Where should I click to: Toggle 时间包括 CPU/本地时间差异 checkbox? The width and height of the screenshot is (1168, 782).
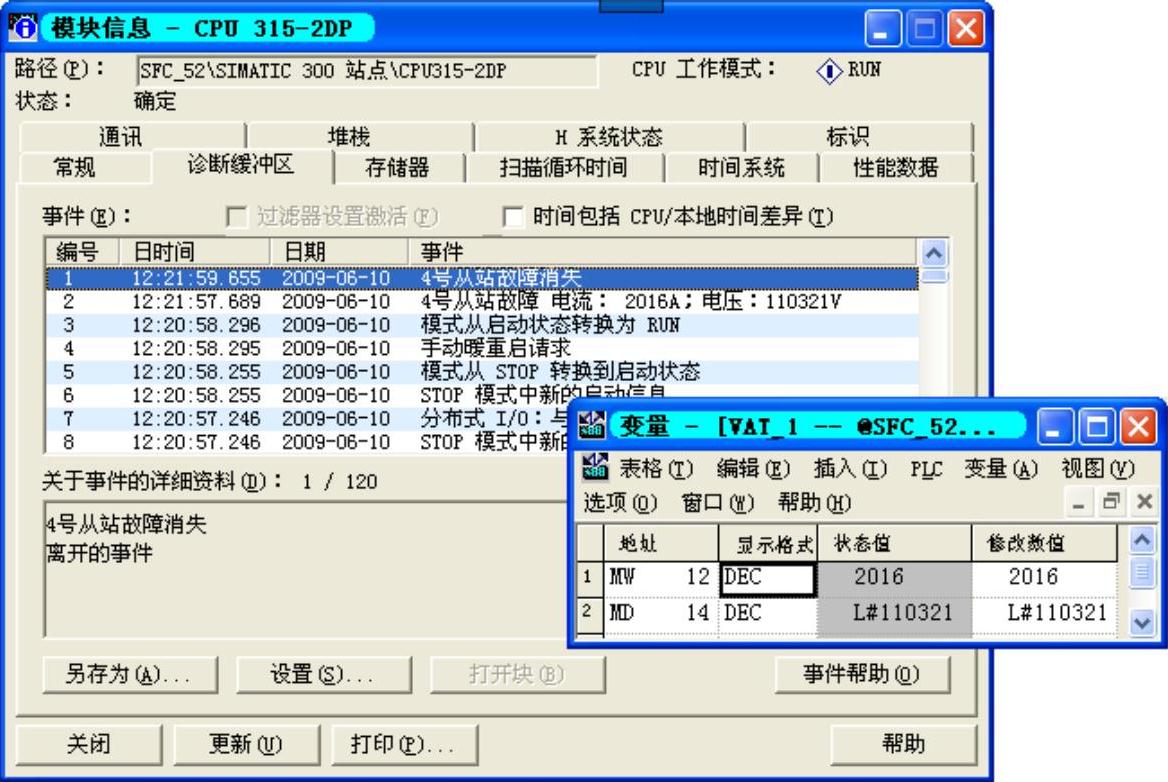(512, 217)
